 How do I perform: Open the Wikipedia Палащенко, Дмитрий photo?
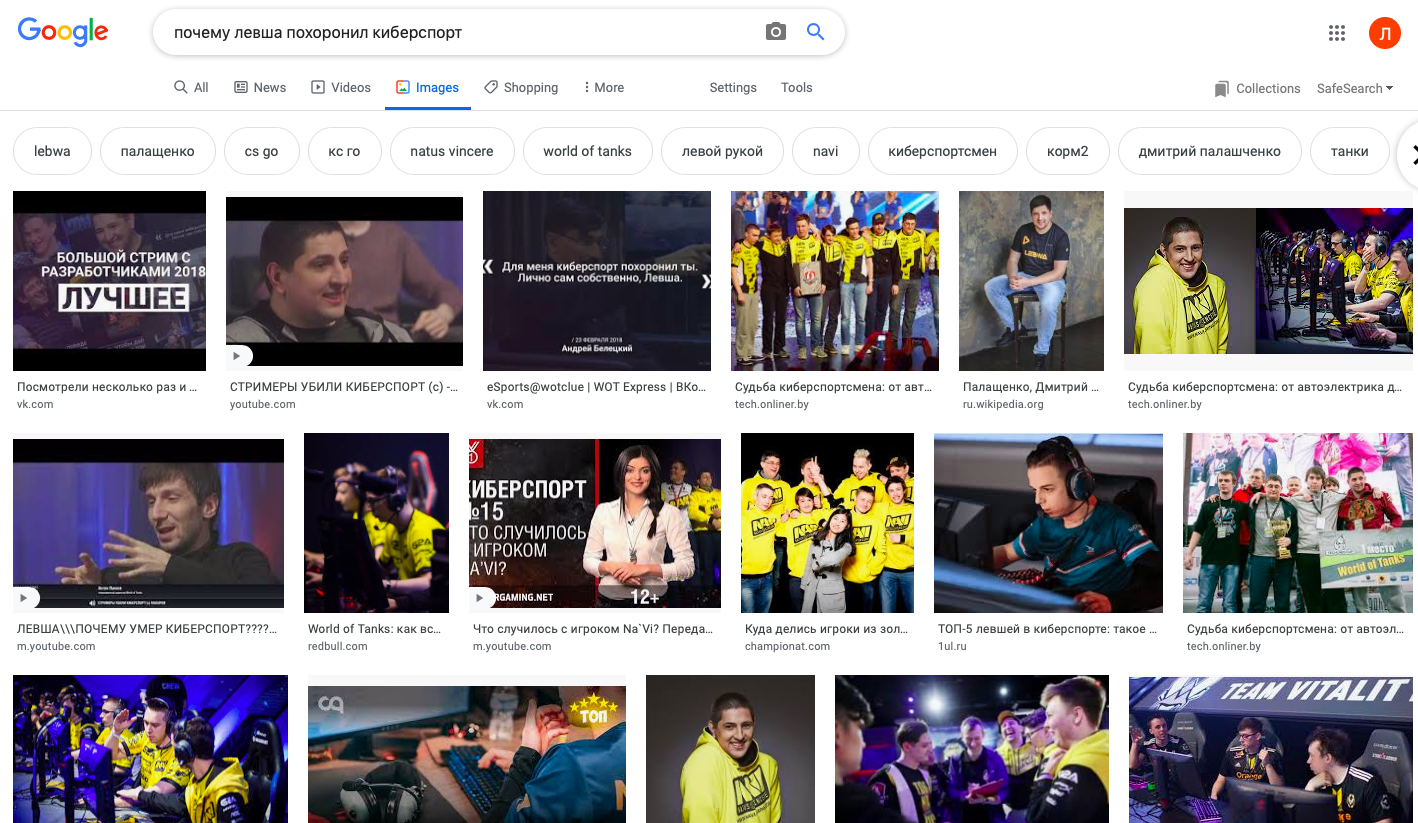point(1031,281)
